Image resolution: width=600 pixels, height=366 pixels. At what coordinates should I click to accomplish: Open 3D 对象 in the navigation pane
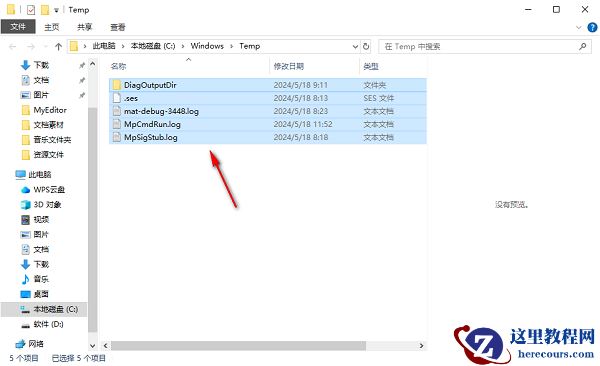[x=47, y=204]
